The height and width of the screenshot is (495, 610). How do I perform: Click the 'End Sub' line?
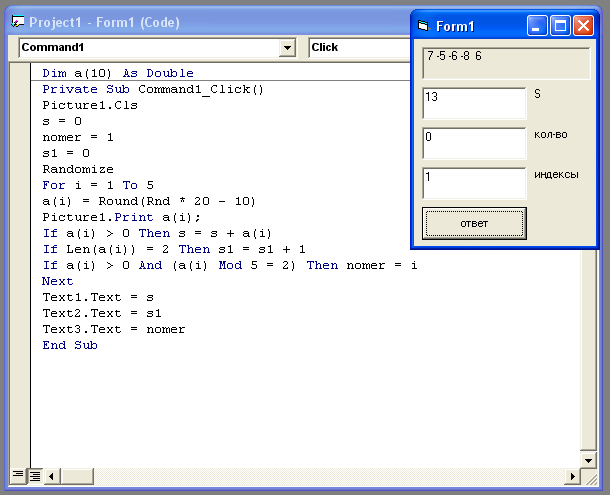[x=70, y=345]
